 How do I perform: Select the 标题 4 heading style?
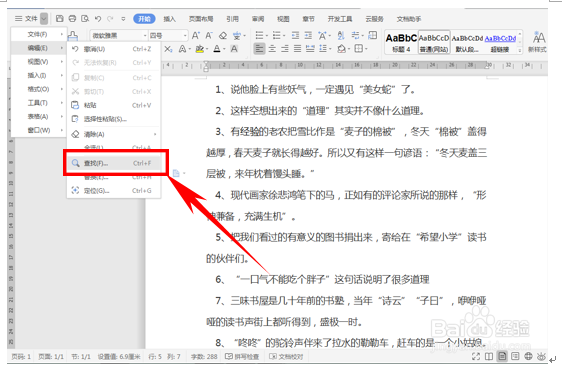(401, 42)
